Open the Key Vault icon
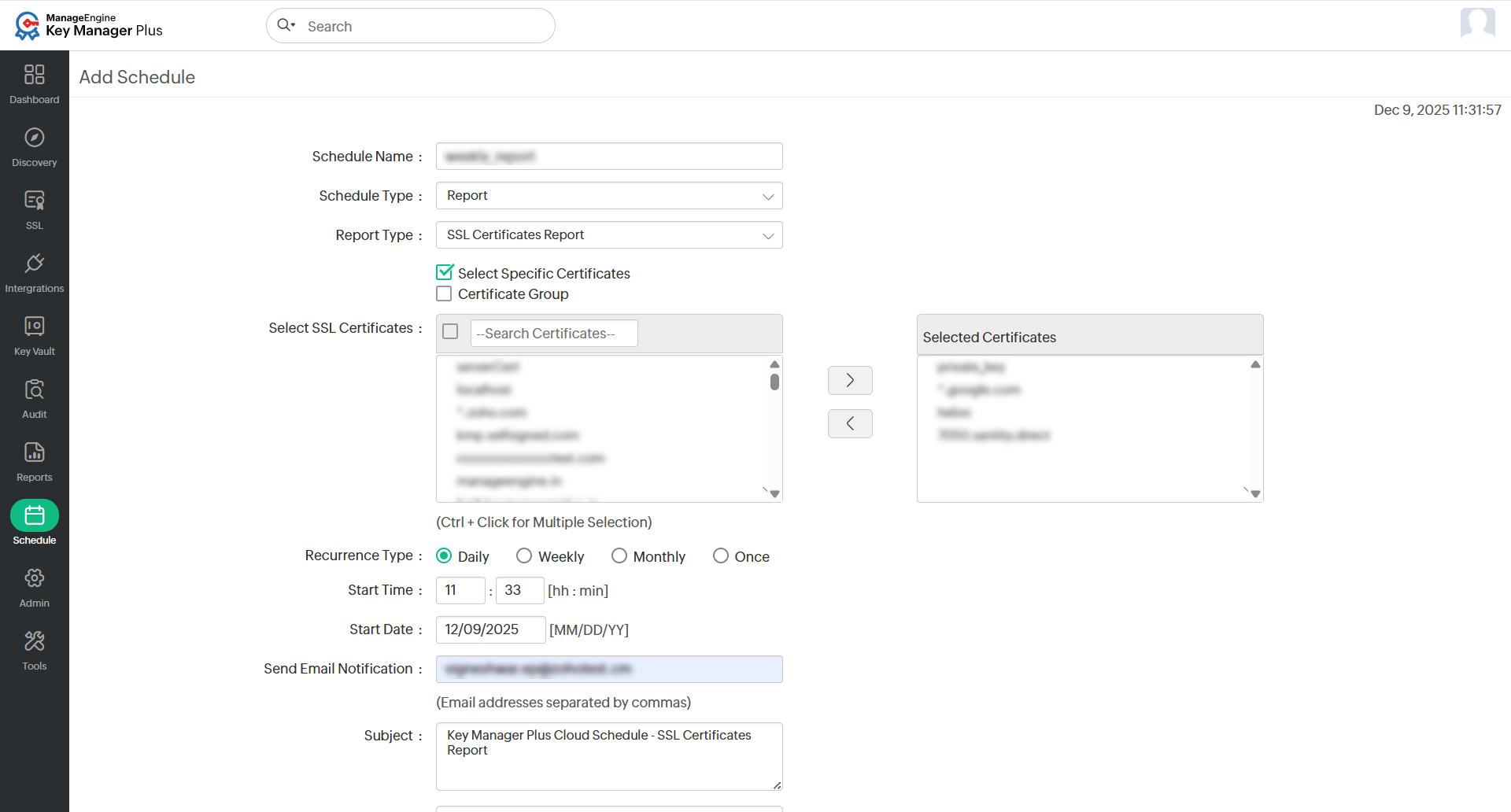This screenshot has height=812, width=1511. [x=35, y=326]
